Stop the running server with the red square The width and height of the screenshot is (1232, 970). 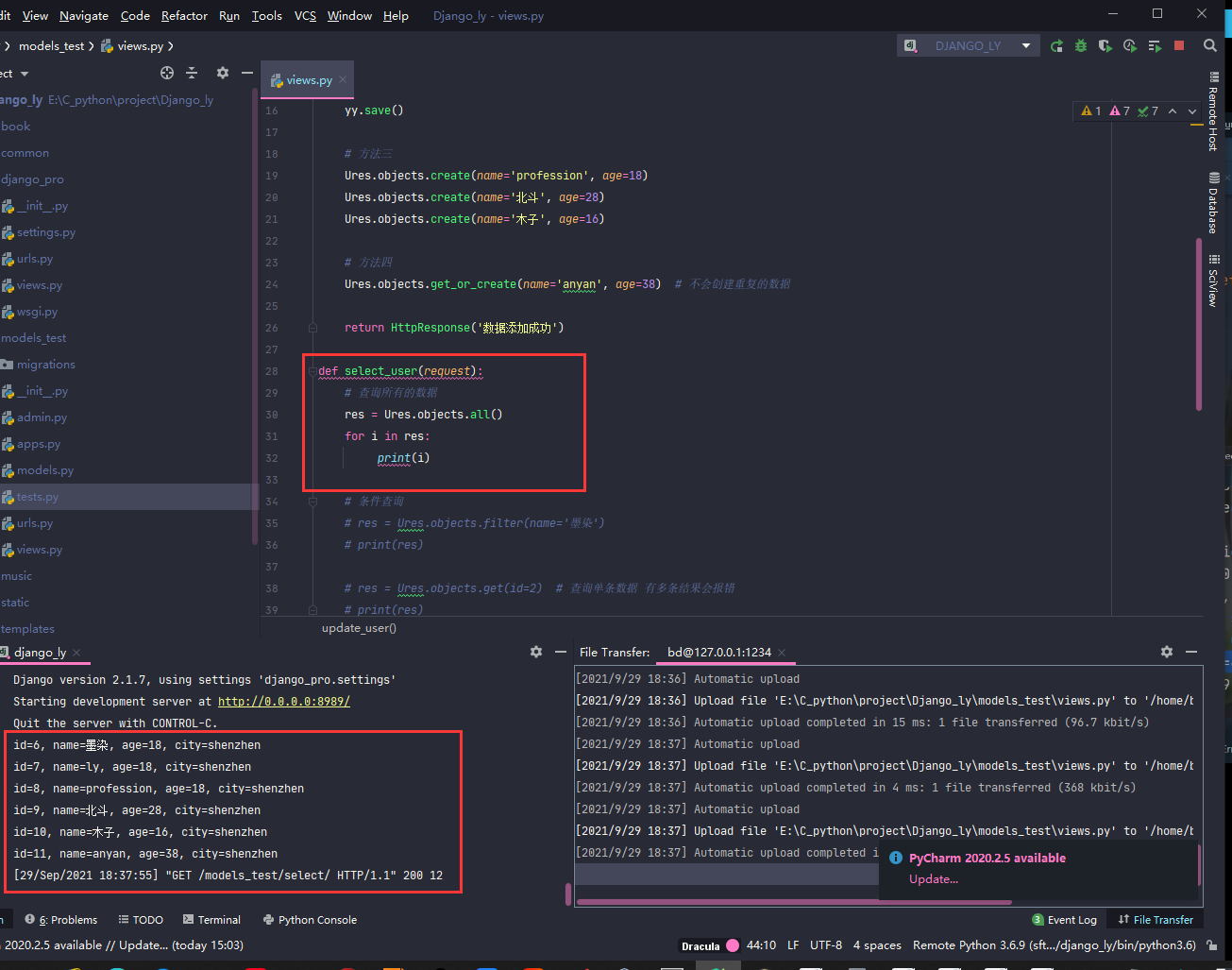click(x=1179, y=45)
